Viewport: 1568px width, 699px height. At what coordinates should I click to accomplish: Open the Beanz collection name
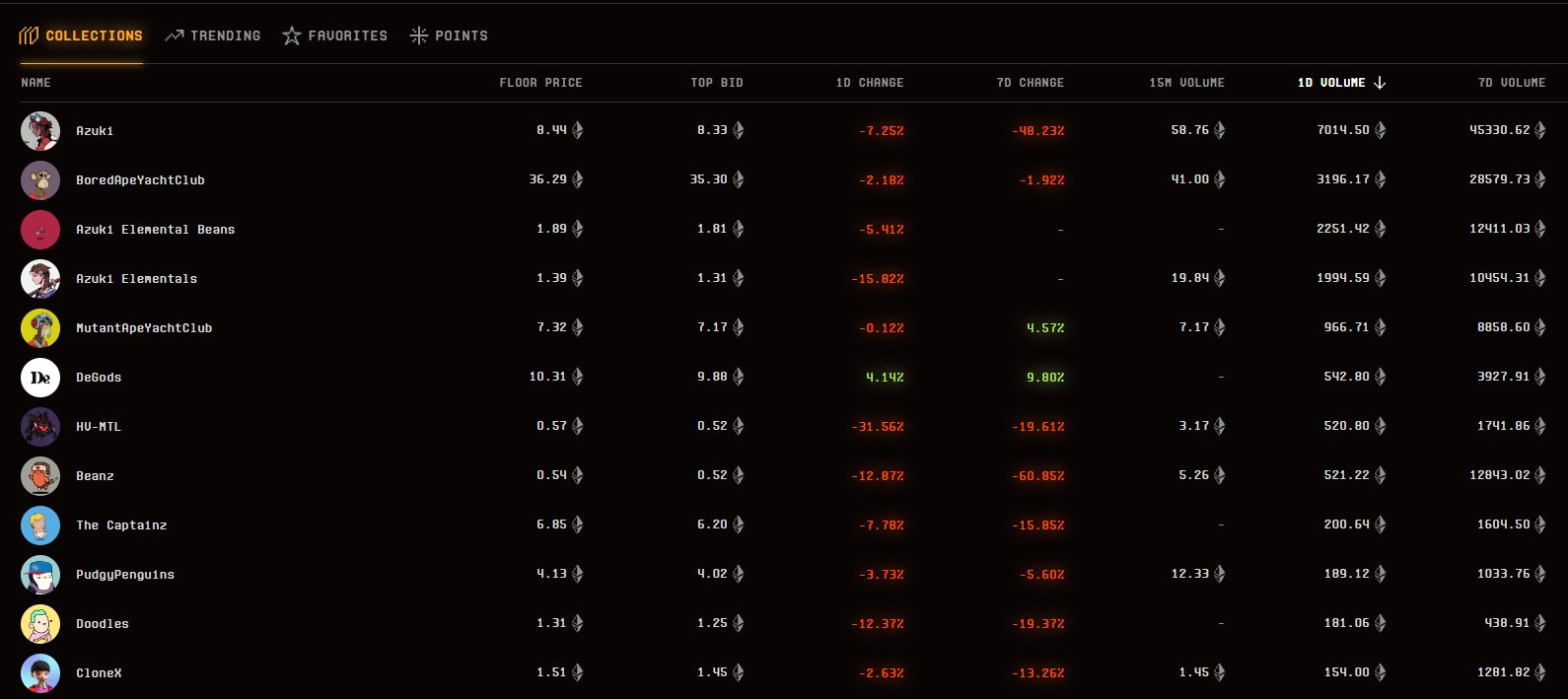click(95, 476)
